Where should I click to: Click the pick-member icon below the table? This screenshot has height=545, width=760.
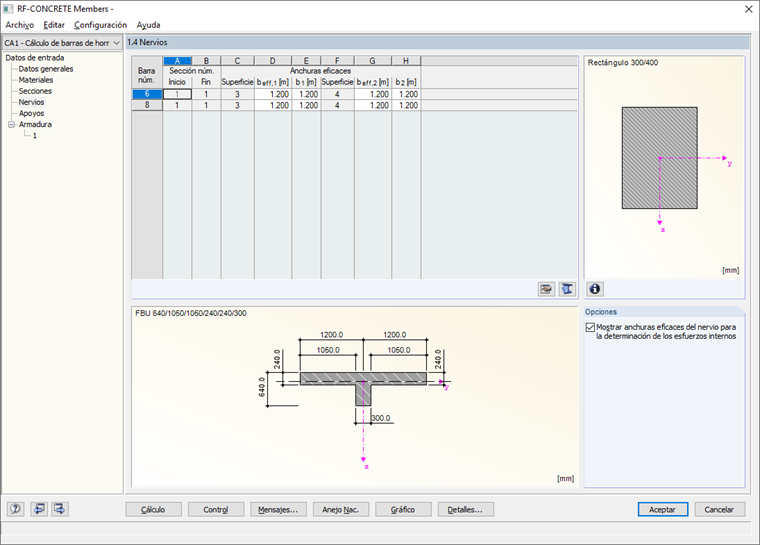pyautogui.click(x=546, y=289)
